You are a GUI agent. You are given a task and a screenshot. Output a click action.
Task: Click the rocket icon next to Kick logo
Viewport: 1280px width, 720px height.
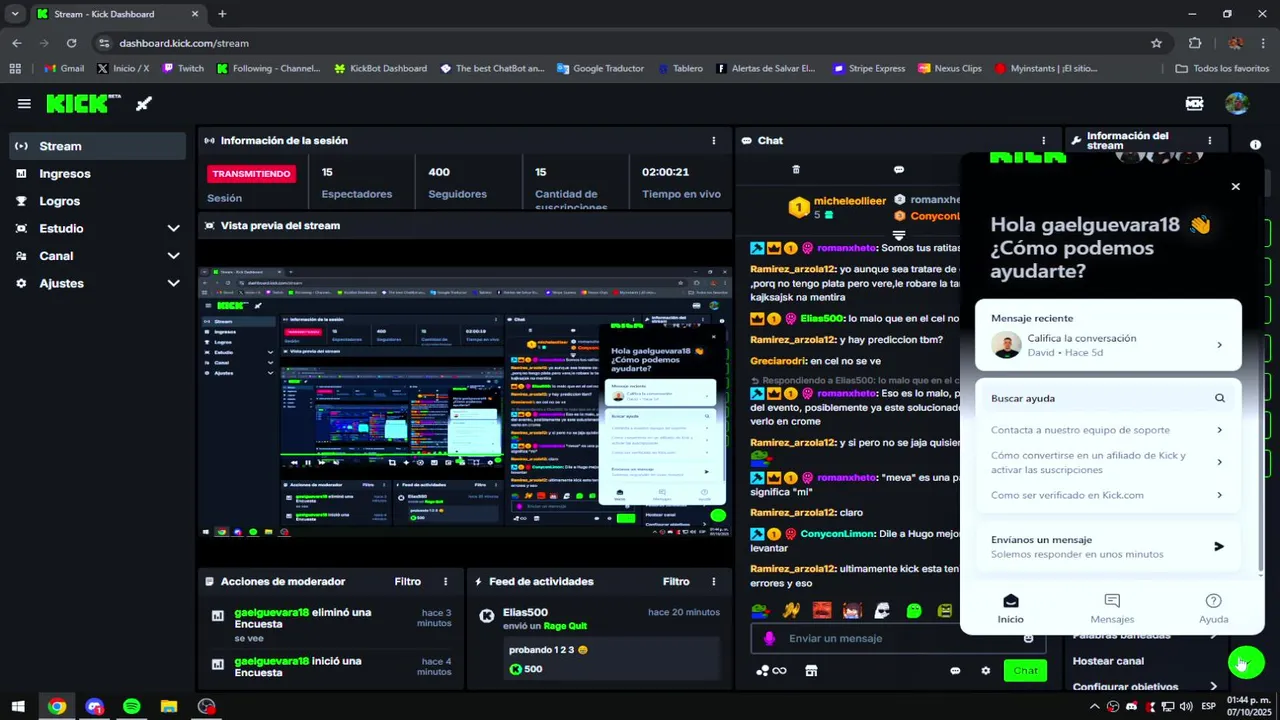click(144, 104)
